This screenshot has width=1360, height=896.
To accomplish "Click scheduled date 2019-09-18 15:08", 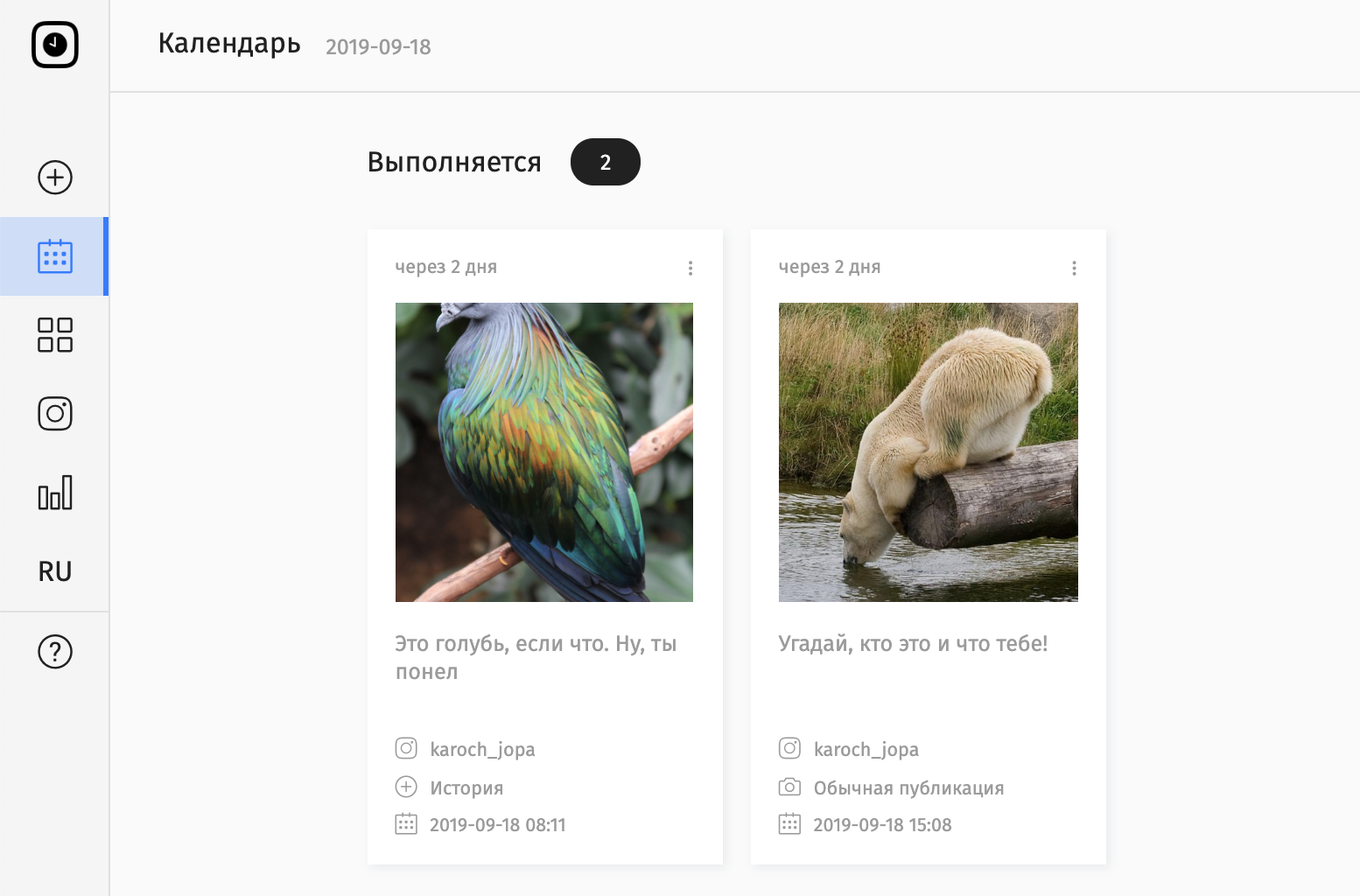I will 882,824.
